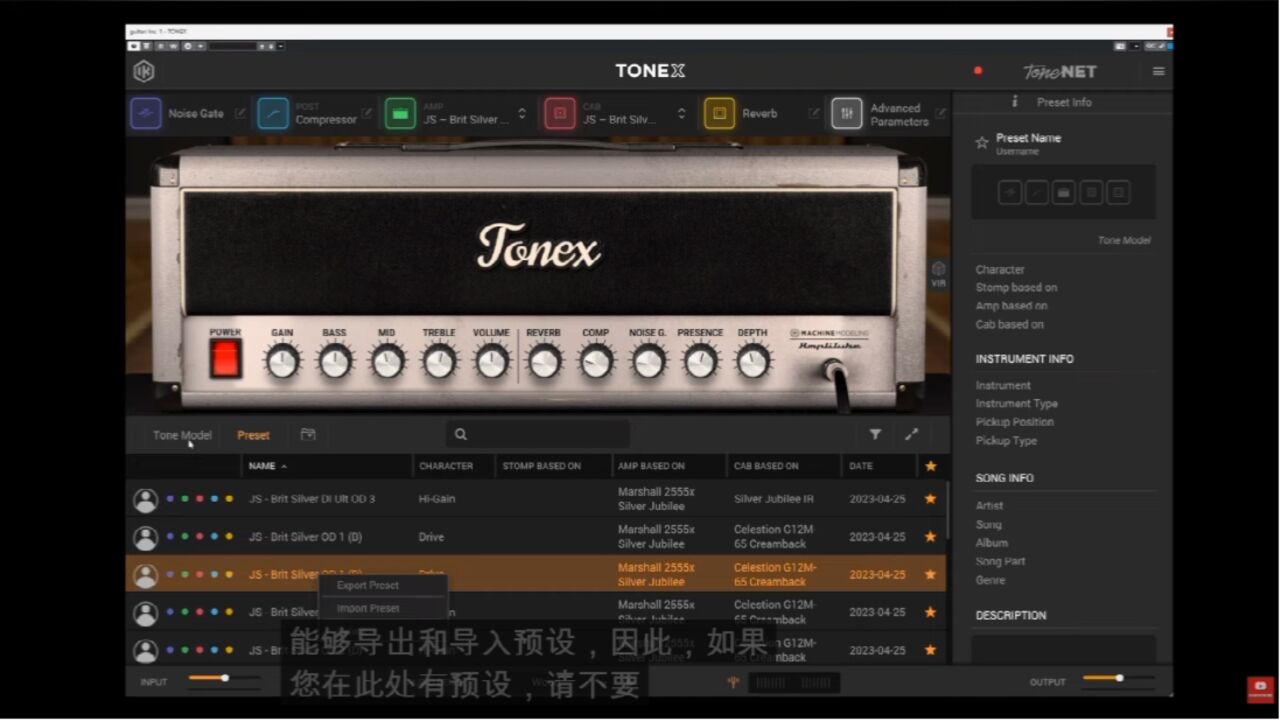Toggle the Noise Gate module icon
The image size is (1280, 720).
(x=146, y=113)
